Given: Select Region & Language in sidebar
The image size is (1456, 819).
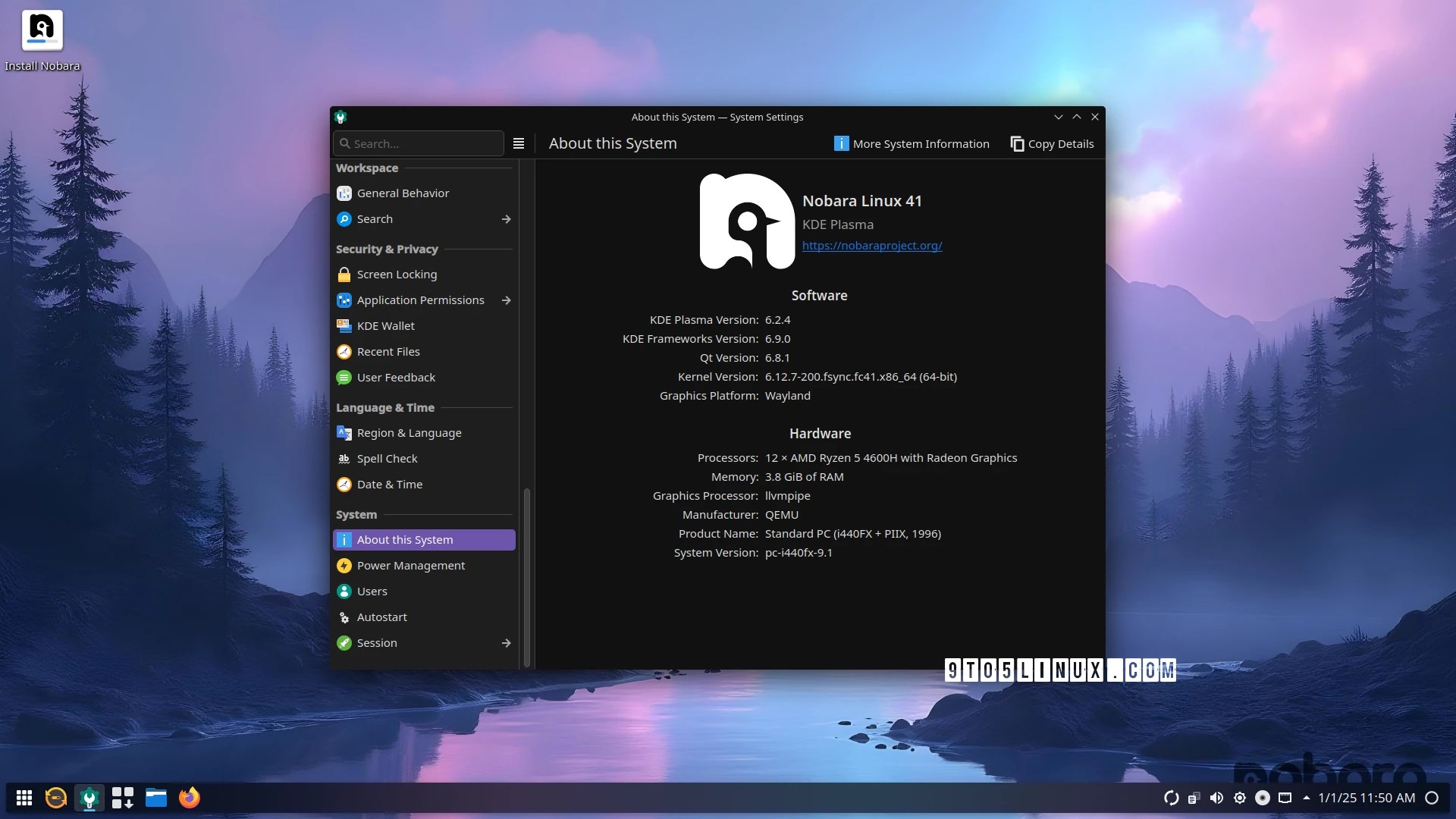Looking at the screenshot, I should [409, 433].
